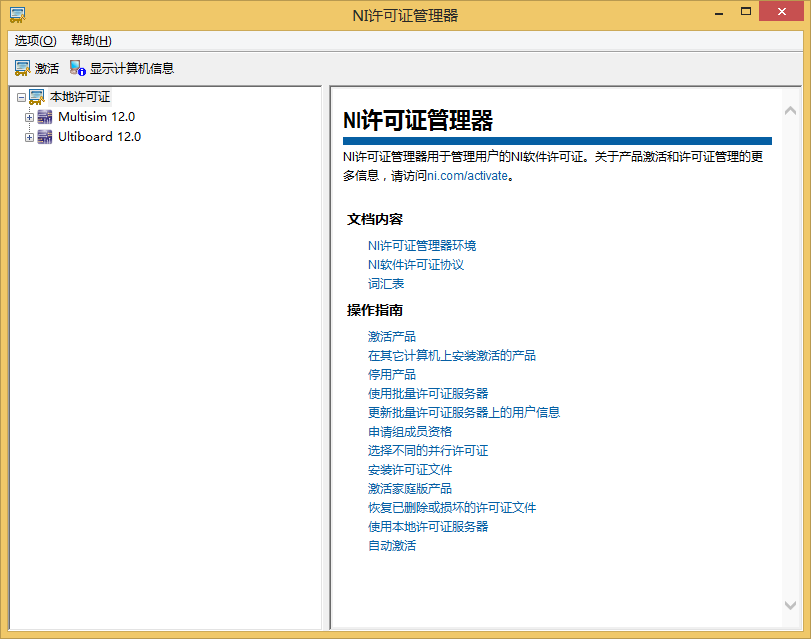
Task: Open the NI软件许可证协议 link
Action: pyautogui.click(x=415, y=265)
